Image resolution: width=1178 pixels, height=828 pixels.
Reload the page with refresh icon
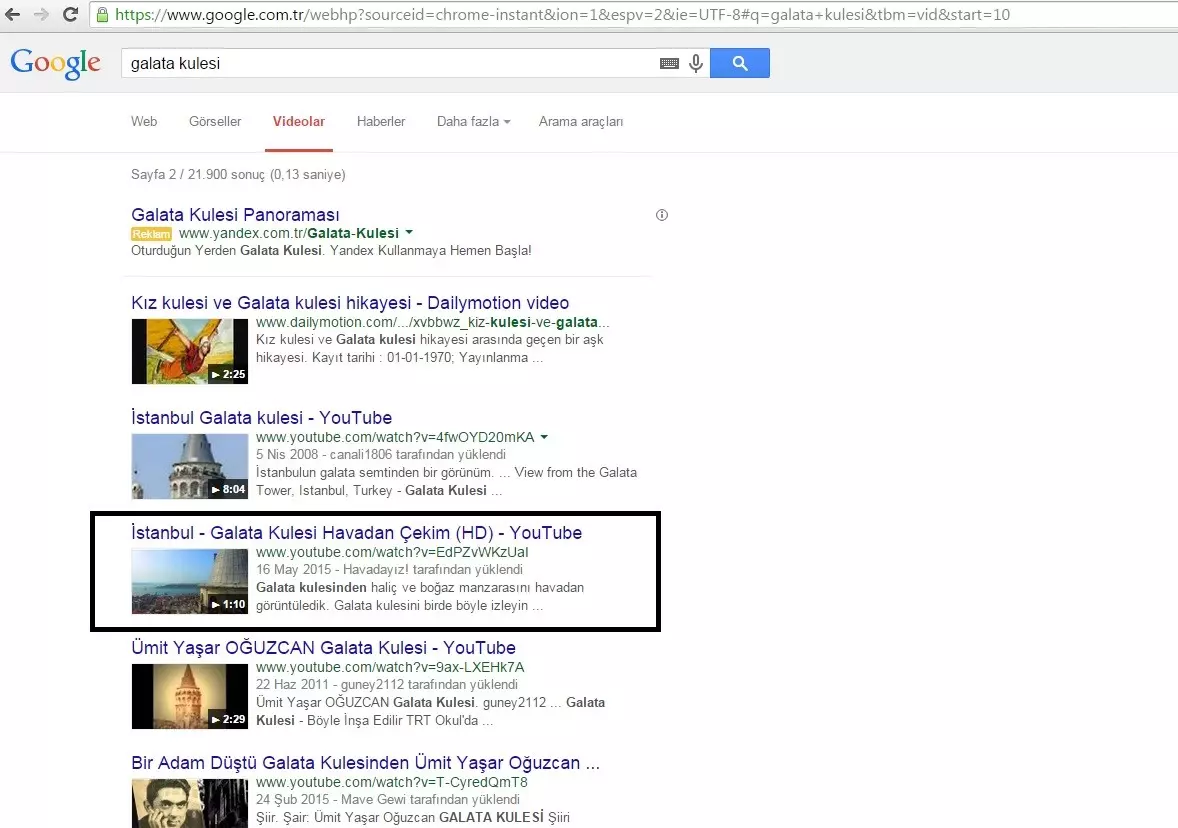click(x=71, y=14)
